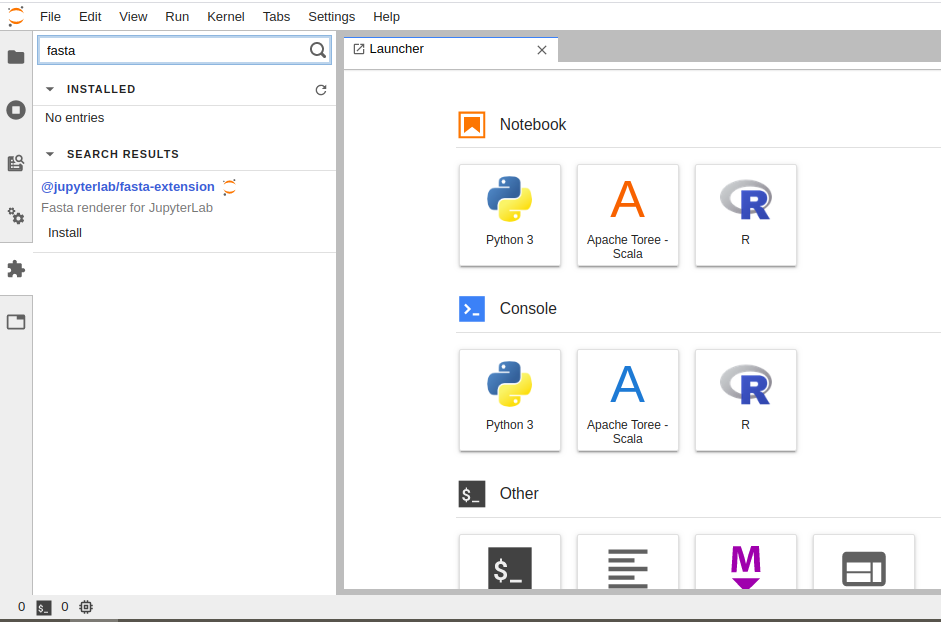This screenshot has height=622, width=941.
Task: Open the File Browser sidebar tab
Action: tap(16, 57)
